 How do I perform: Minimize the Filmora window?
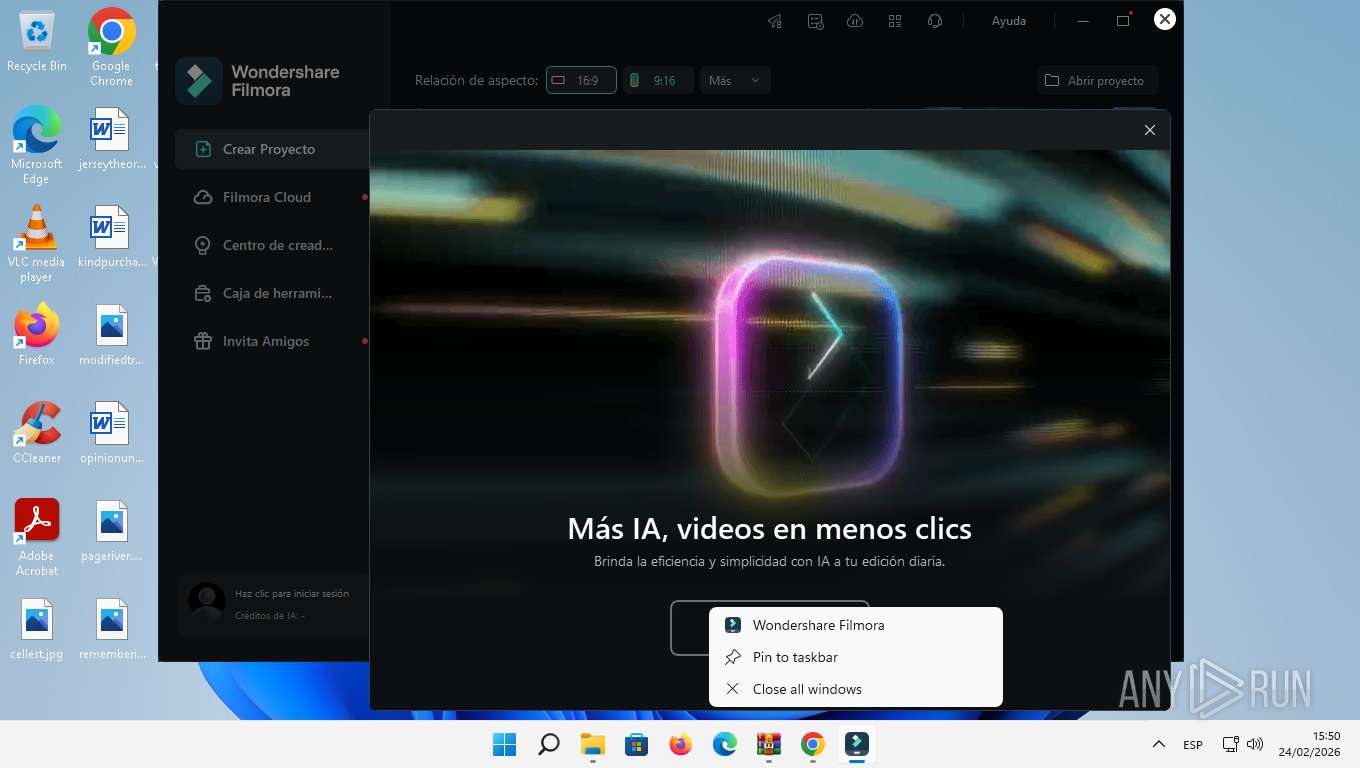pyautogui.click(x=1083, y=21)
